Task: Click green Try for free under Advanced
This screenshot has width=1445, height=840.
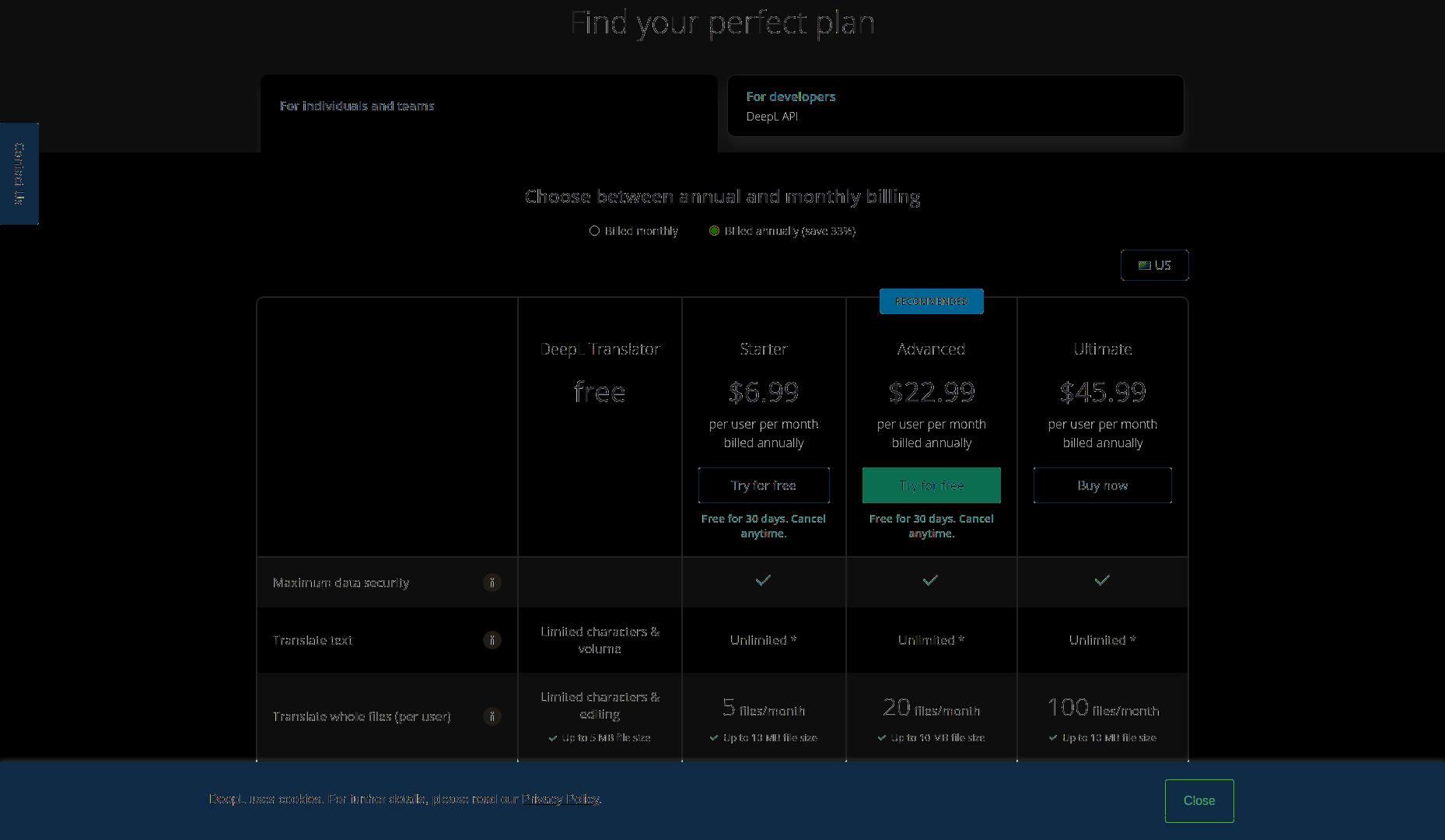Action: pyautogui.click(x=931, y=485)
